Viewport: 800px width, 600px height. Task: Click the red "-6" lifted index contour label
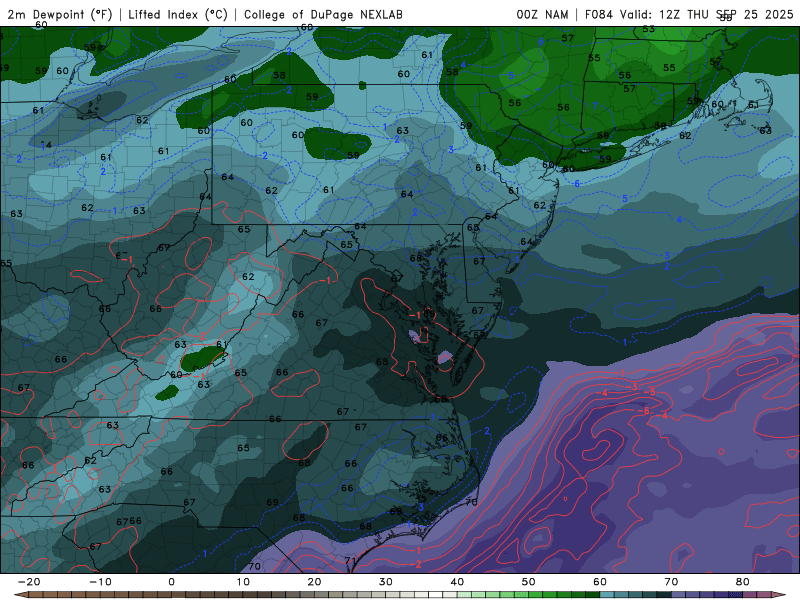click(x=644, y=411)
